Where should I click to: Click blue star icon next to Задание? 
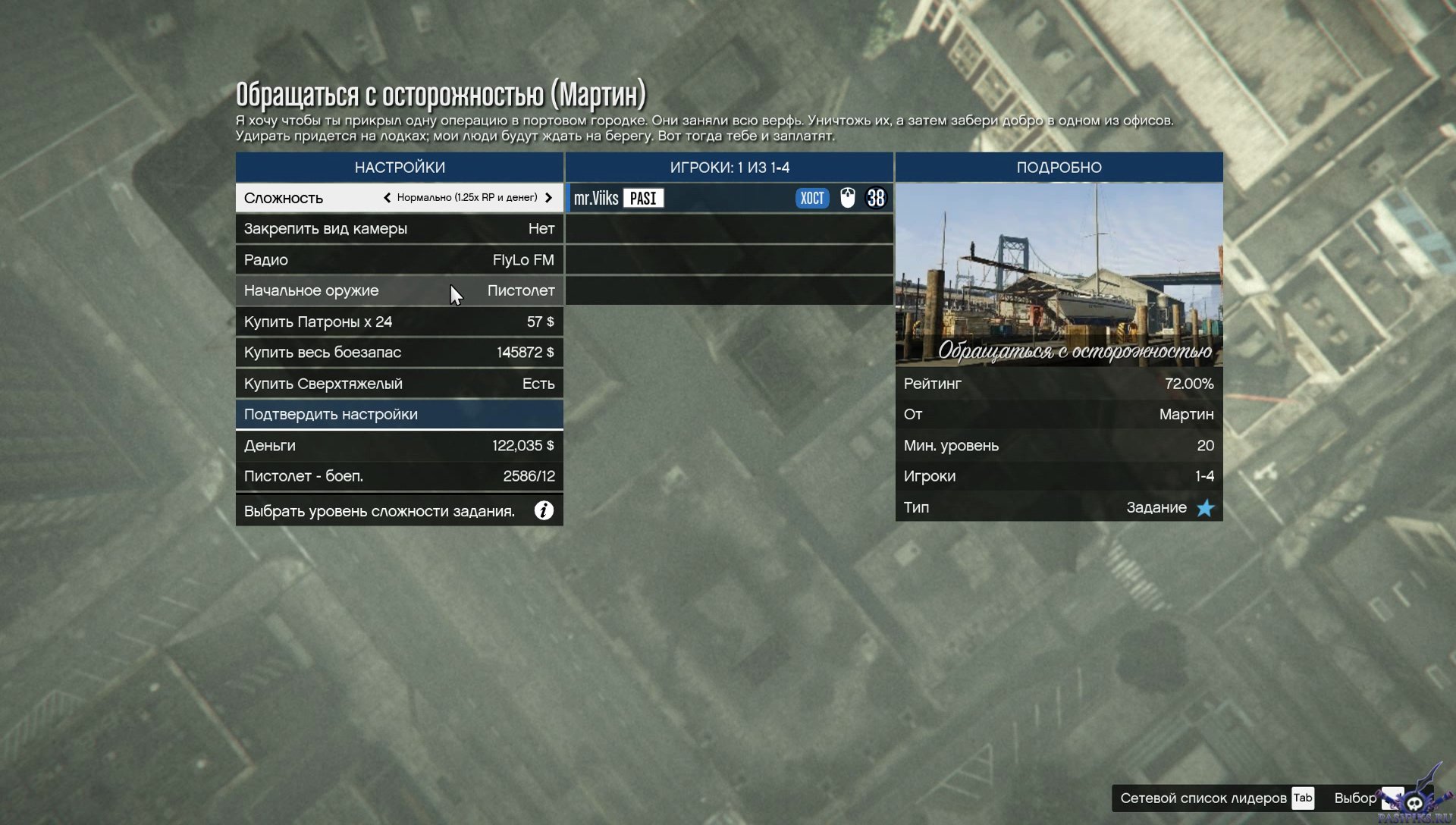[x=1205, y=507]
